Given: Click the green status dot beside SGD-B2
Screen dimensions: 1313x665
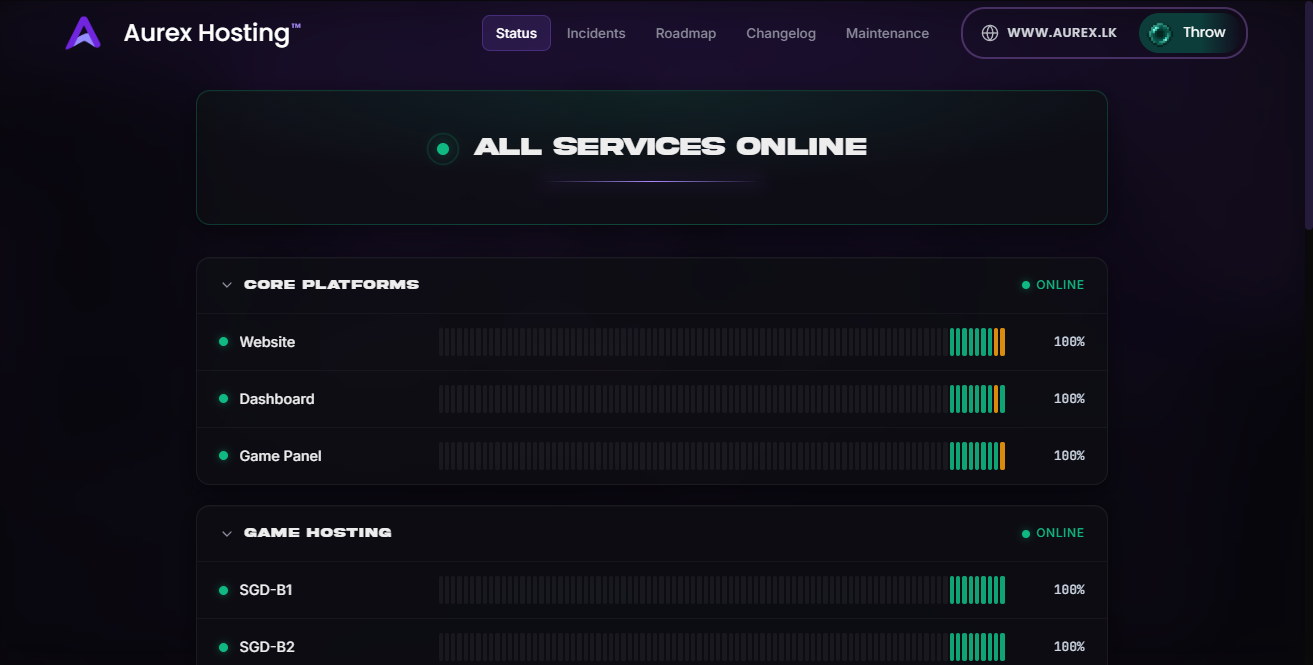Looking at the screenshot, I should pyautogui.click(x=223, y=647).
